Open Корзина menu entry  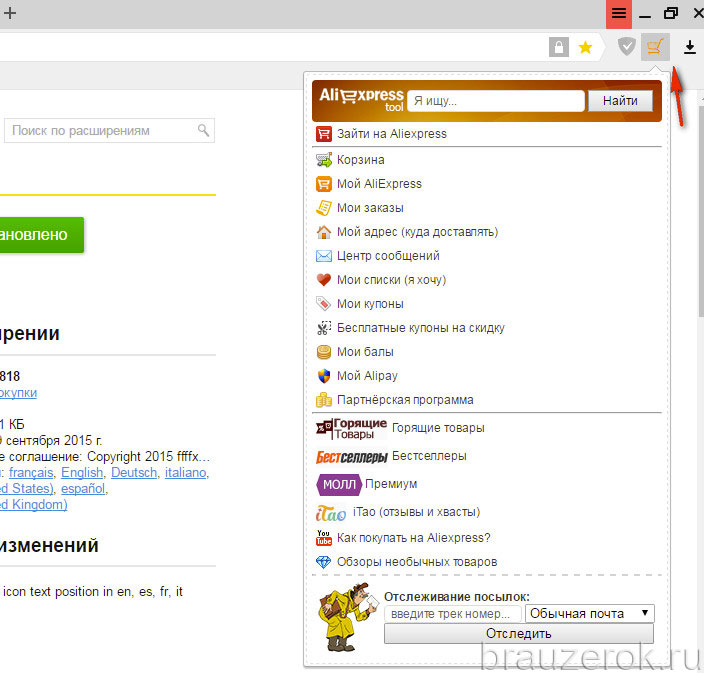(361, 160)
